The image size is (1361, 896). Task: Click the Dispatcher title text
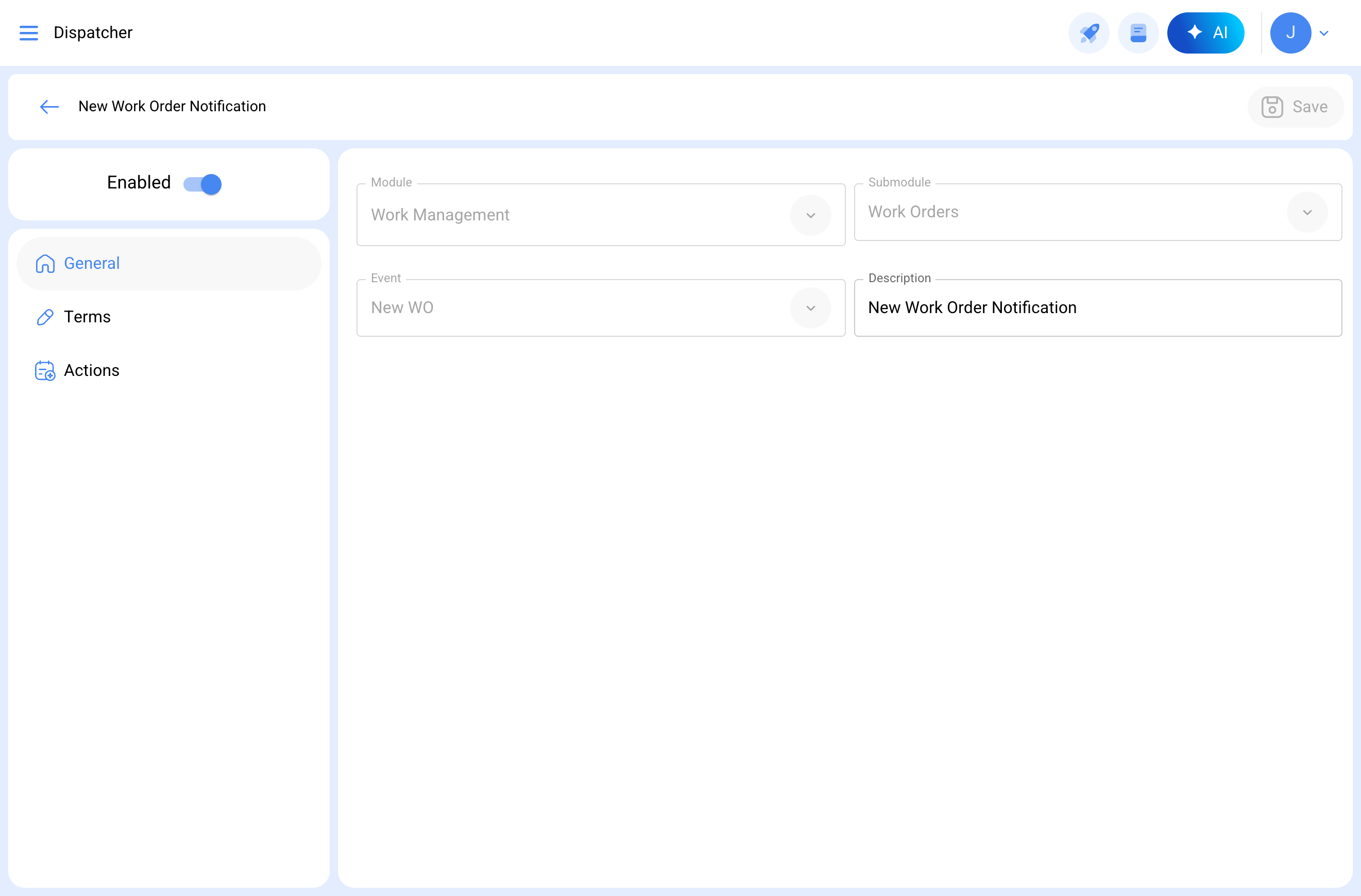(93, 32)
